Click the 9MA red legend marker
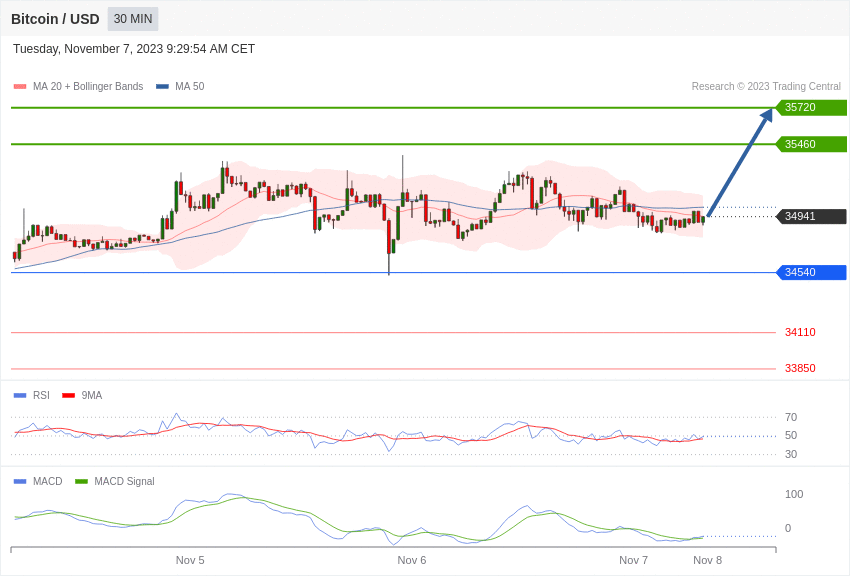This screenshot has height=576, width=850. pos(68,396)
